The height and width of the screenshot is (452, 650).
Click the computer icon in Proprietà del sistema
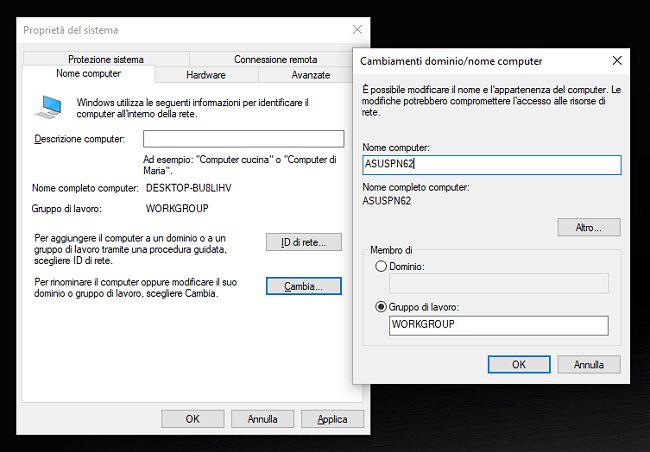click(49, 107)
